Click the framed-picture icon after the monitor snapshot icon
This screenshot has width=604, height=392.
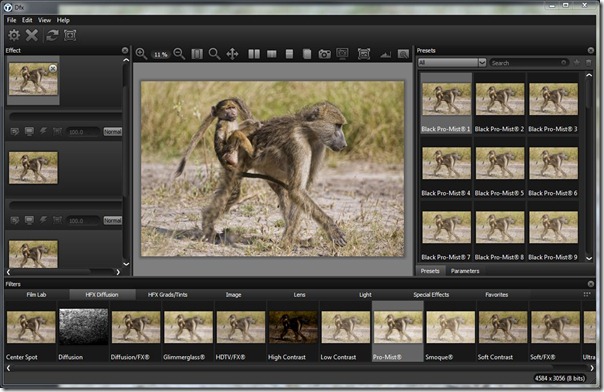[x=364, y=54]
